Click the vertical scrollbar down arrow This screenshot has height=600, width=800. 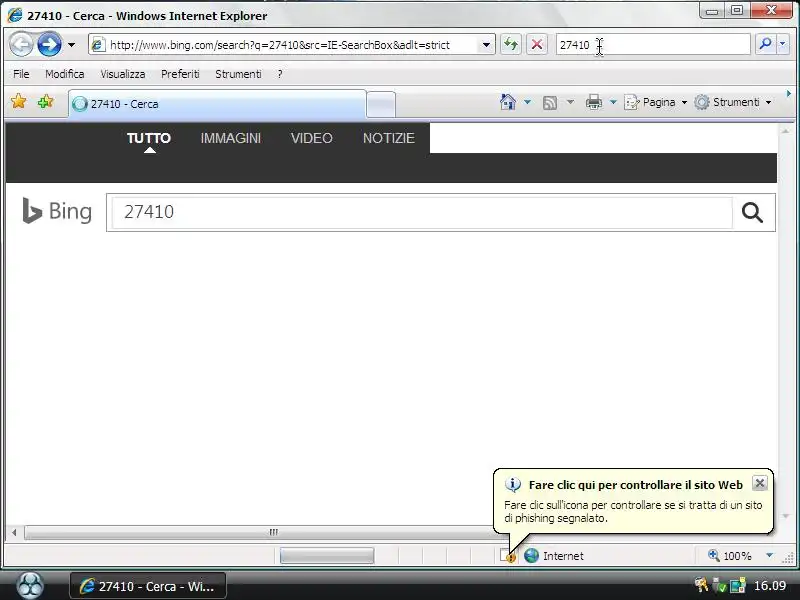click(x=785, y=516)
